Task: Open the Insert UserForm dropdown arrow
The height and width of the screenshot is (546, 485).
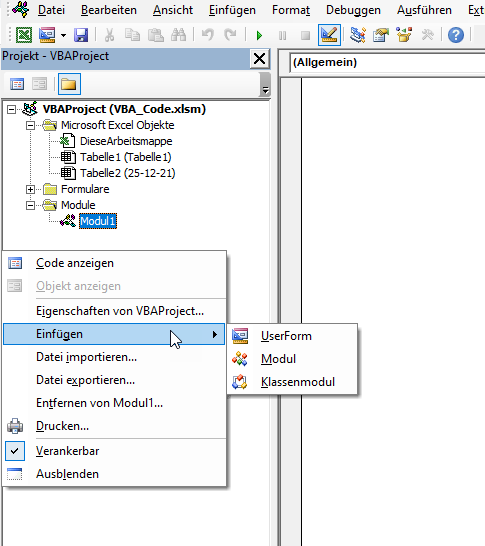Action: (63, 35)
